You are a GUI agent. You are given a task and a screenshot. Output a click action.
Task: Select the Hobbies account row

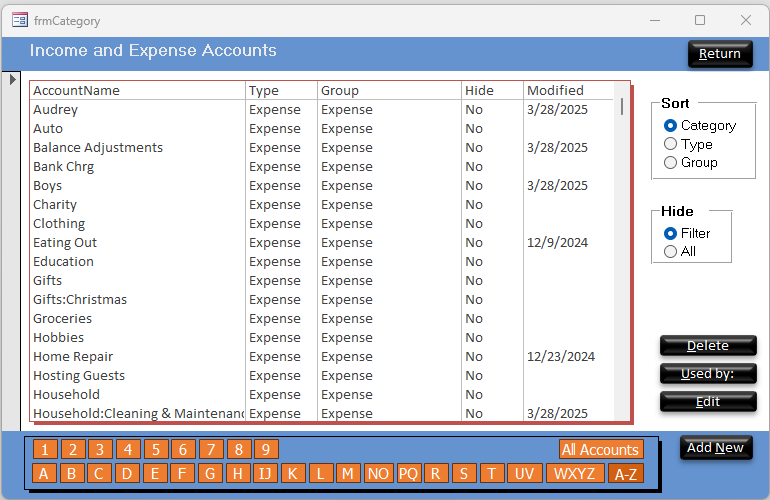(322, 337)
